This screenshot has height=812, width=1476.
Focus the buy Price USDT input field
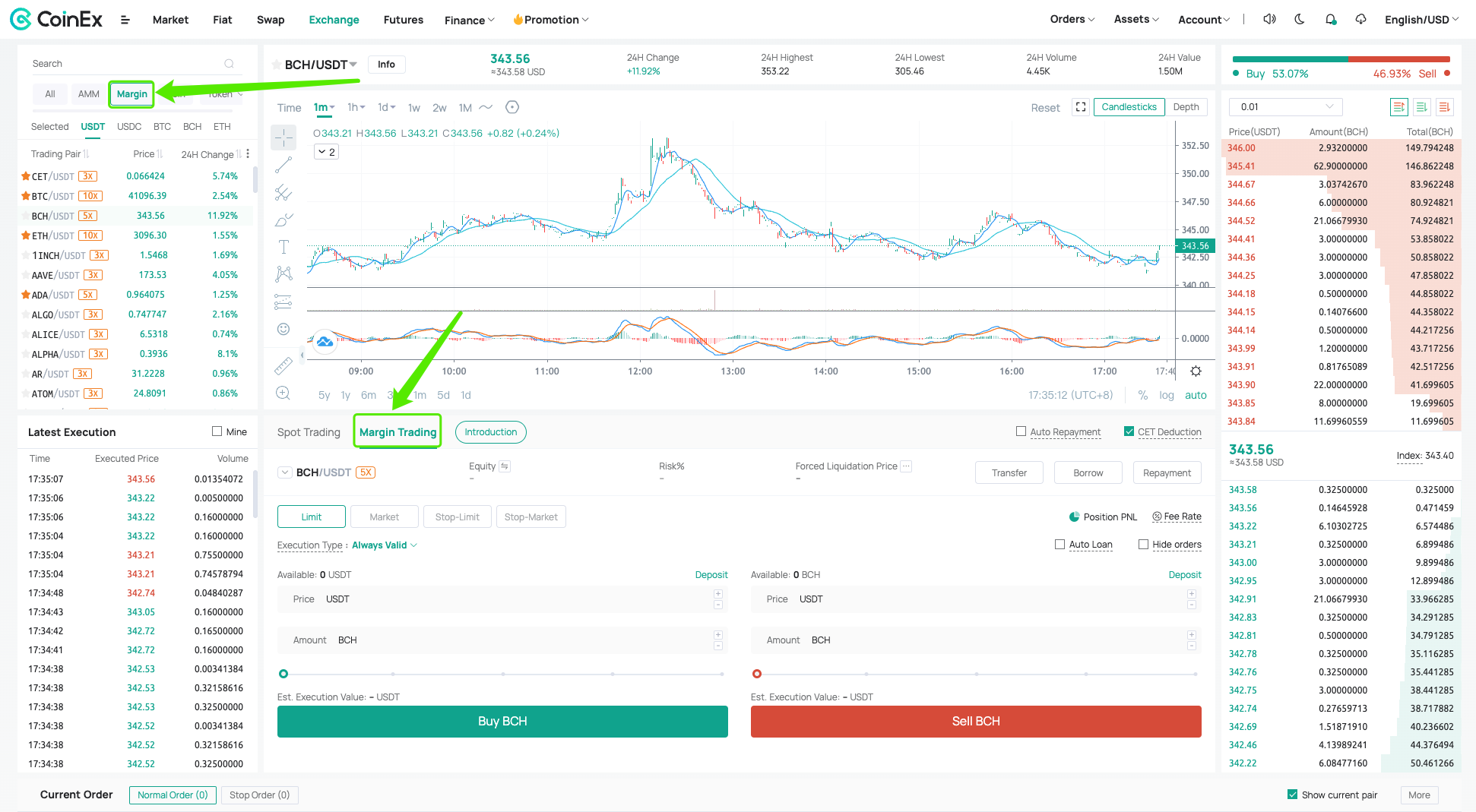click(x=502, y=599)
